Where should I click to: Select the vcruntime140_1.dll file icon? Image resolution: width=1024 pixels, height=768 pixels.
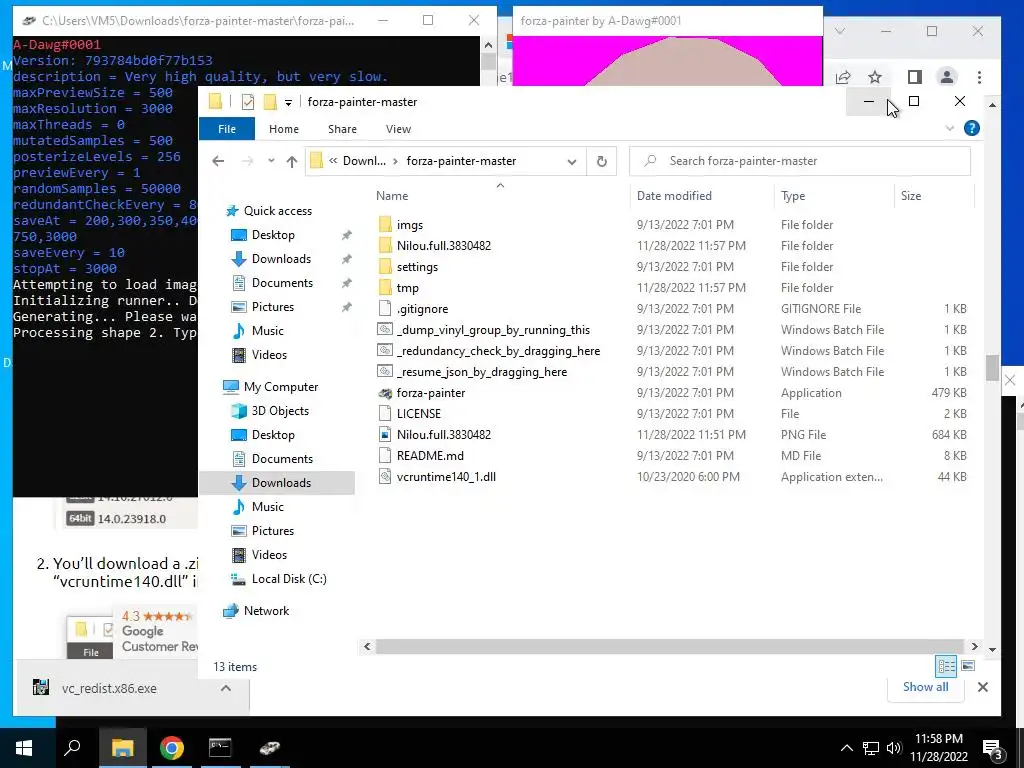(385, 477)
